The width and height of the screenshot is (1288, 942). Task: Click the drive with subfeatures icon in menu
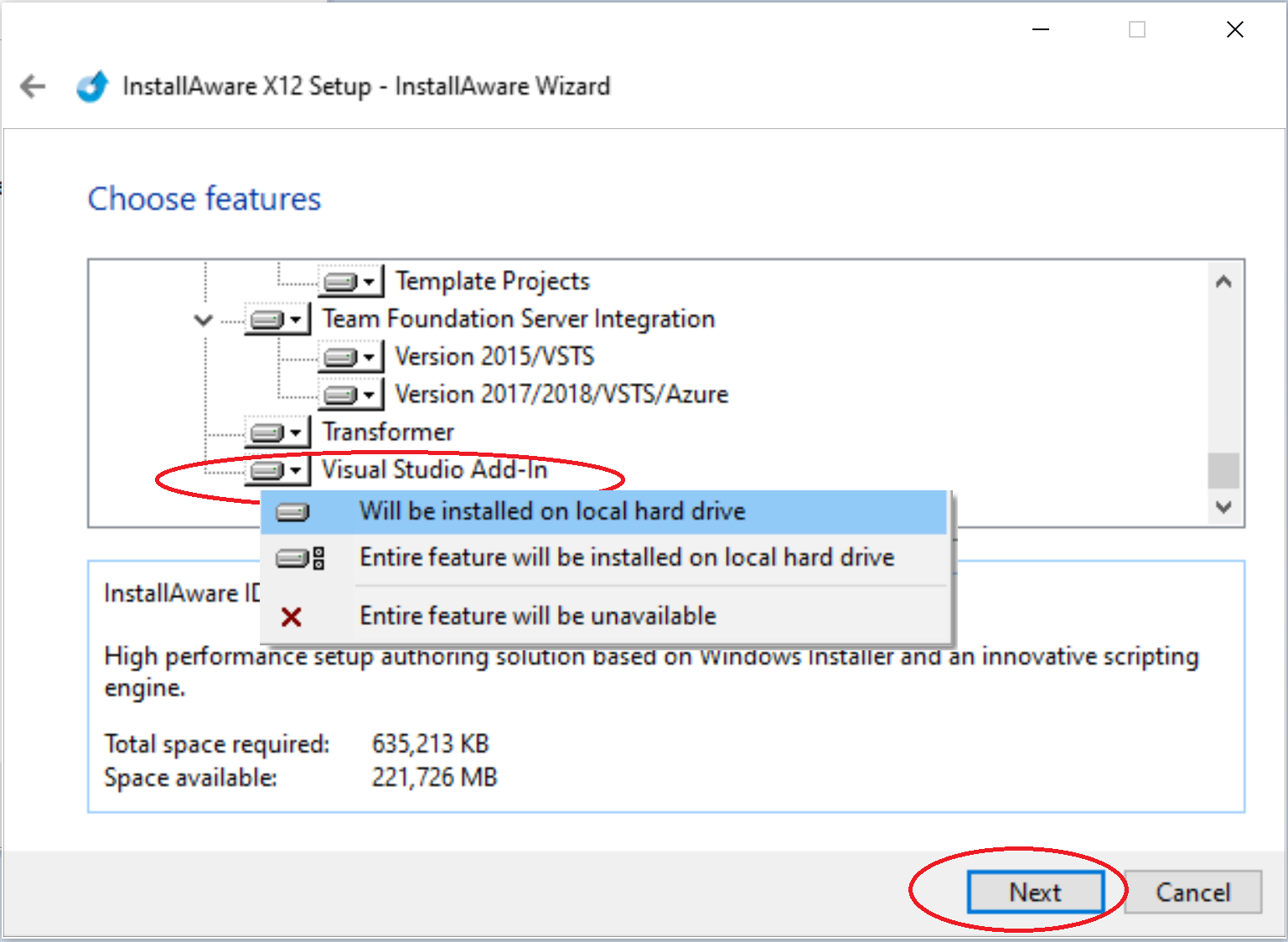click(x=300, y=558)
